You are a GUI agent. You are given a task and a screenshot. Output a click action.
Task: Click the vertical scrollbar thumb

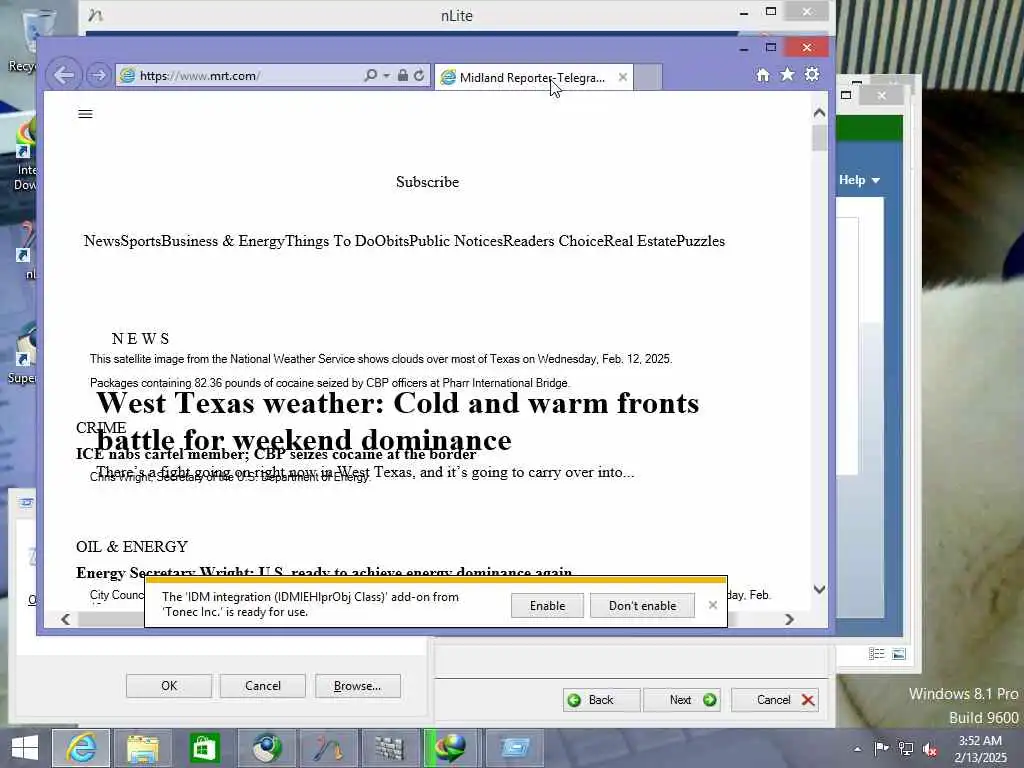coord(820,138)
